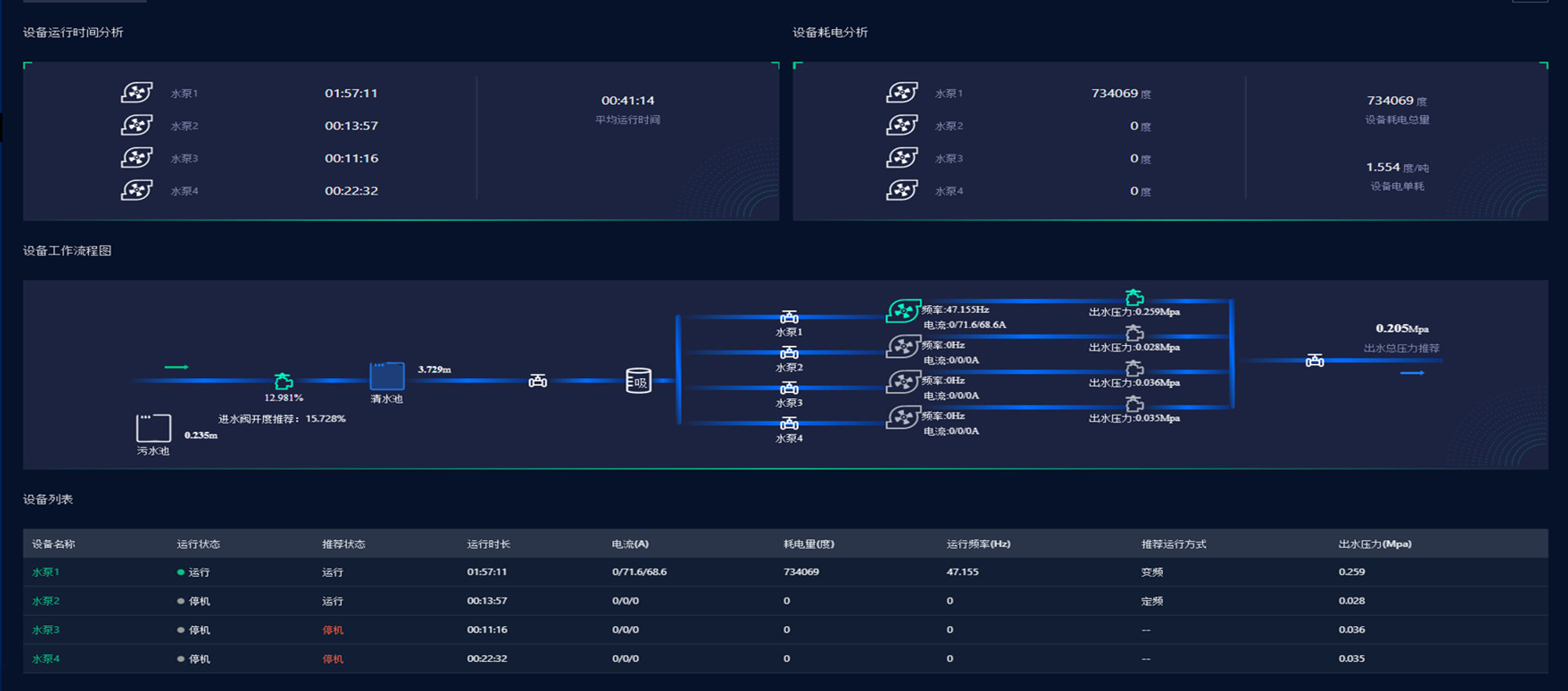1568x691 pixels.
Task: Click the 运行状态 column header
Action: [198, 544]
